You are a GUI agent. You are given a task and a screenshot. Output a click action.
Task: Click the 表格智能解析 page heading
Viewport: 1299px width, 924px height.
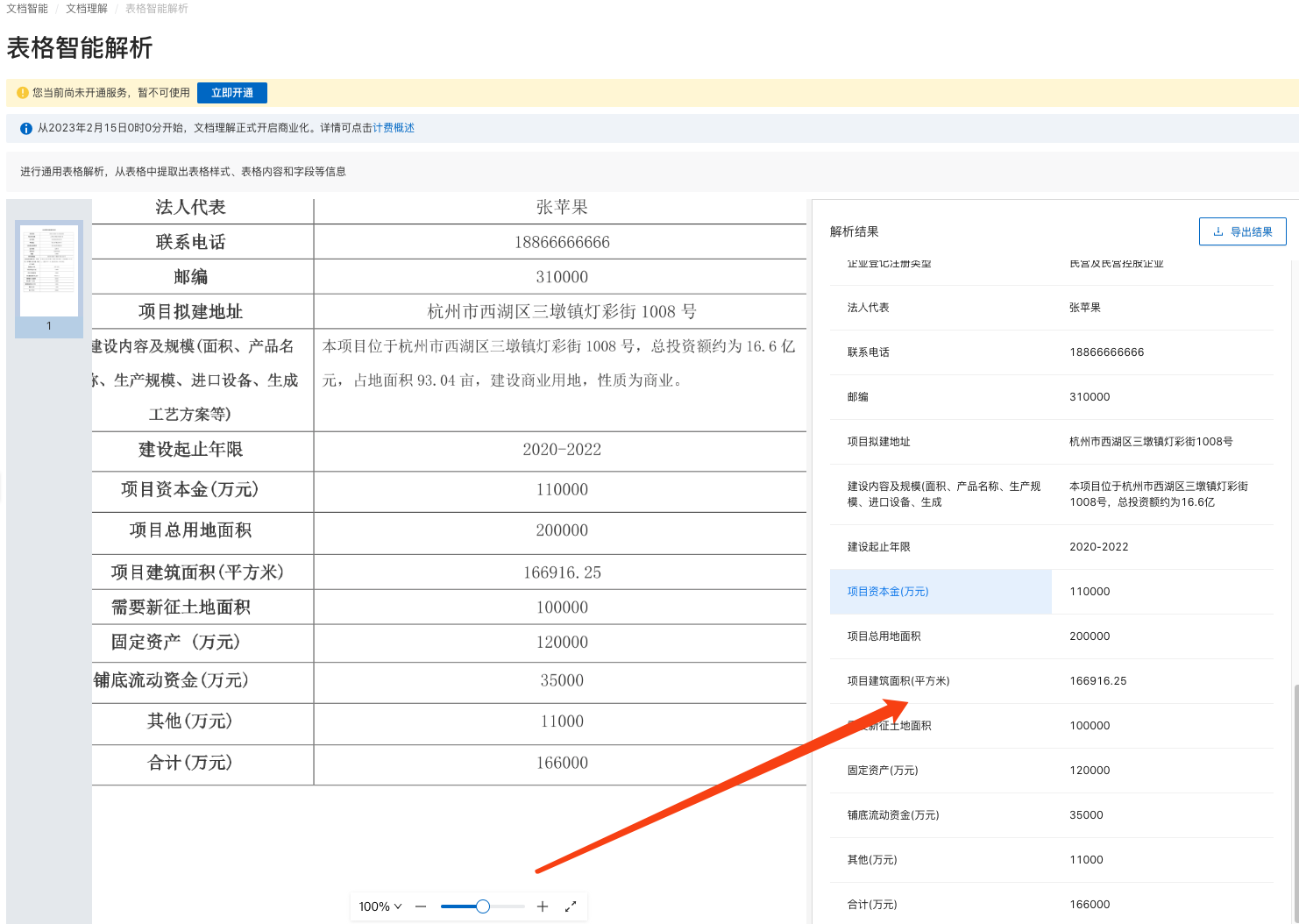tap(80, 47)
